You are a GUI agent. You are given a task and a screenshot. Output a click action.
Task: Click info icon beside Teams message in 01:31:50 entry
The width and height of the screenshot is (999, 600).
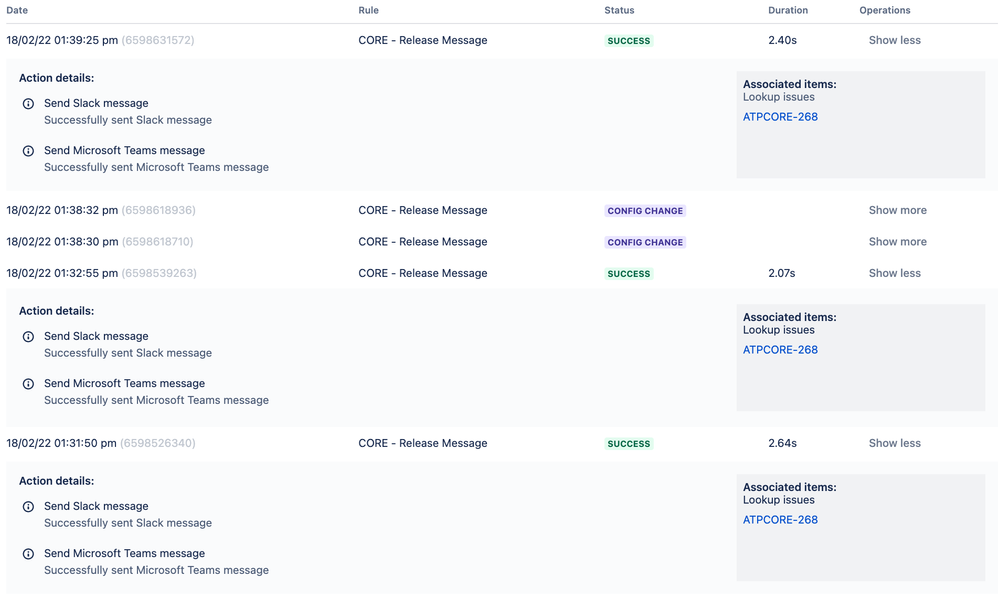click(x=28, y=554)
